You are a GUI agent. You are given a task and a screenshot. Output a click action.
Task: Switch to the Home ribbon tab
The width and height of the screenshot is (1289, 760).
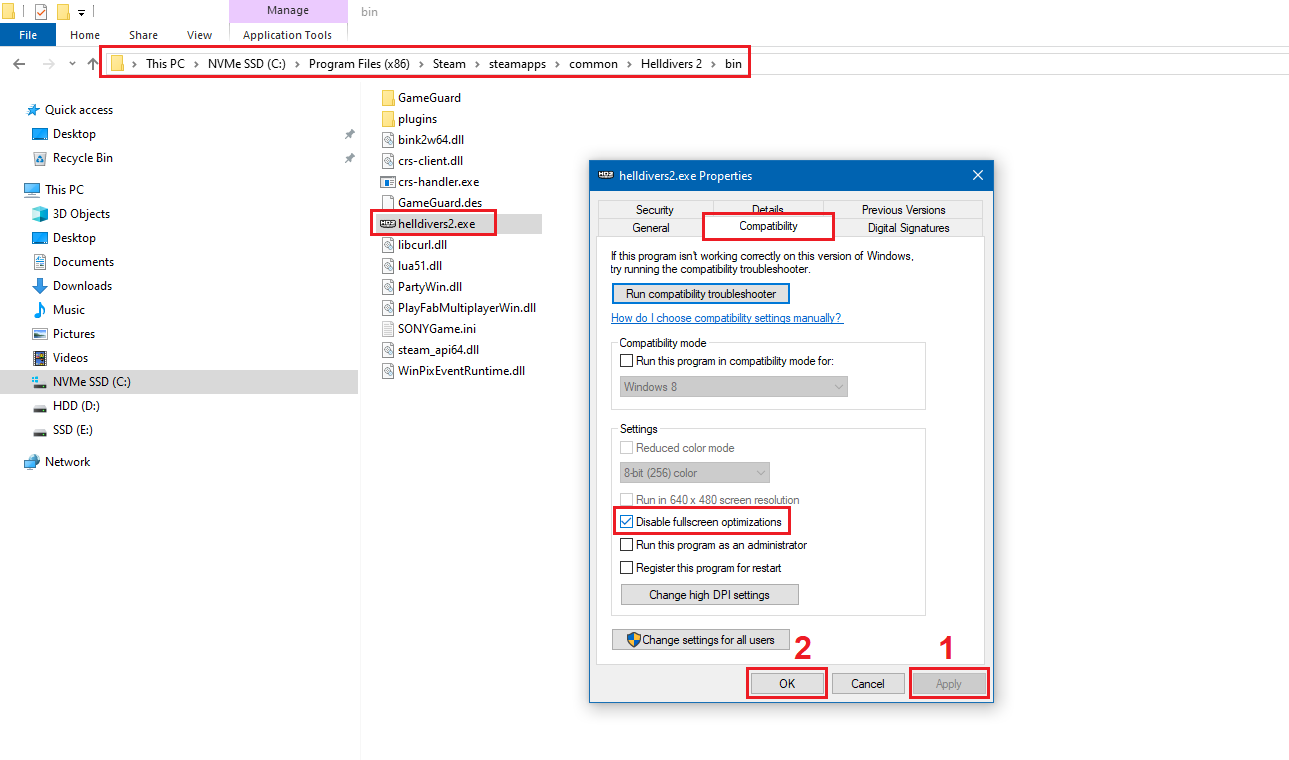(x=85, y=35)
